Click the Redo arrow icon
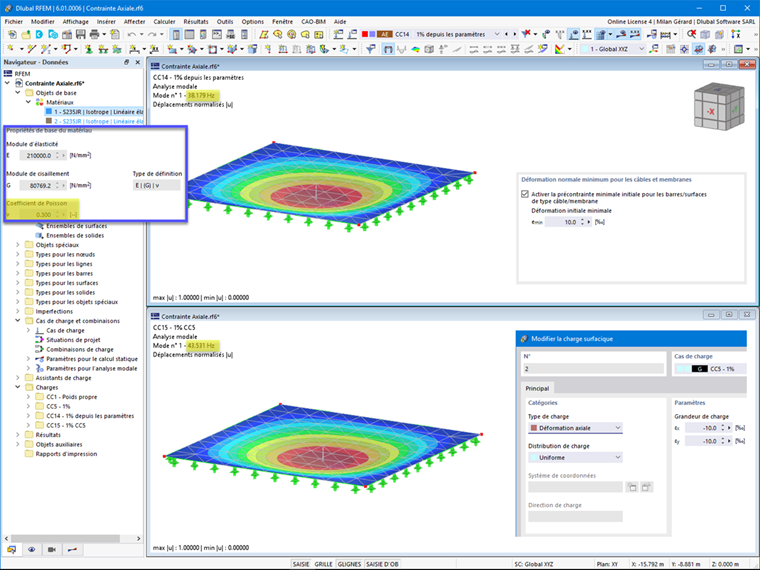760x570 pixels. point(152,34)
